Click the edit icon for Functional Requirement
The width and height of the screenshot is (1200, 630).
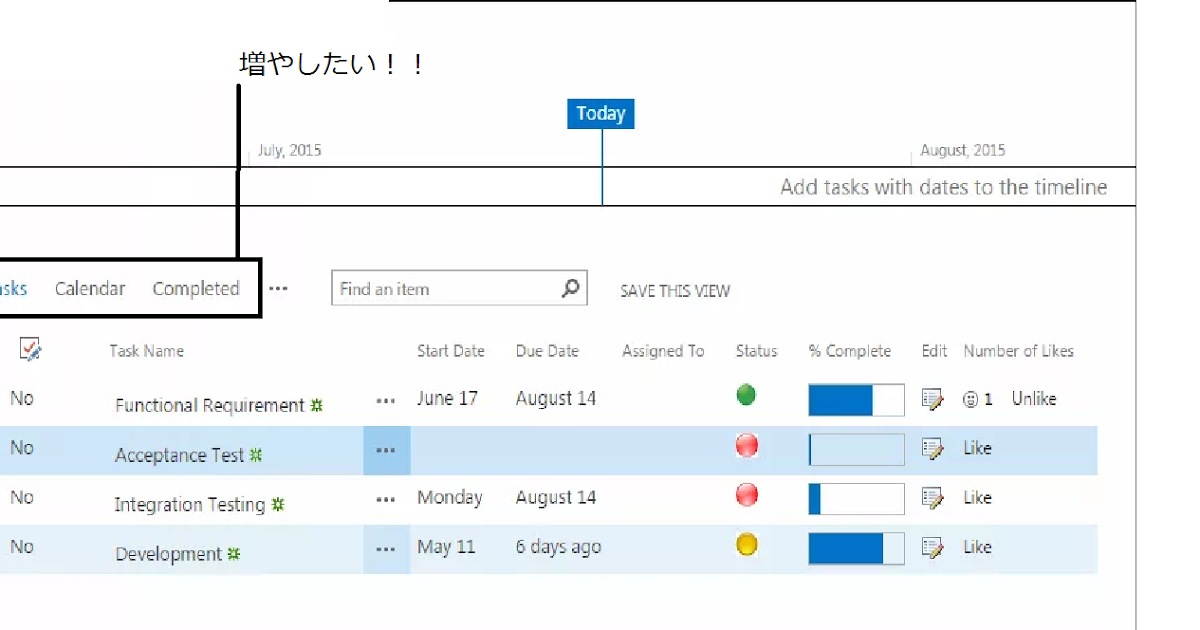point(933,398)
